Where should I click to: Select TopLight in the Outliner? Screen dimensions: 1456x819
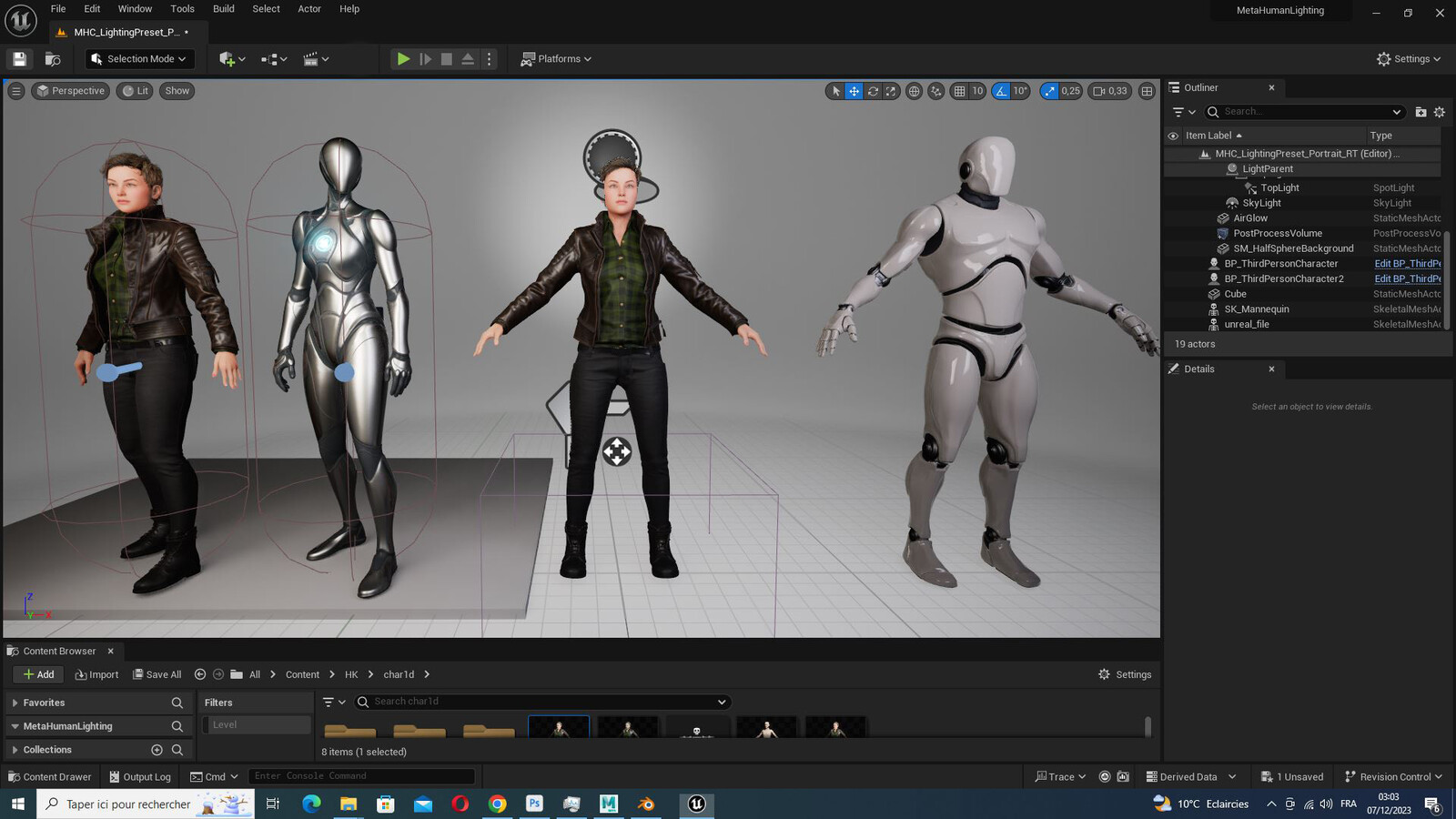pos(1279,188)
